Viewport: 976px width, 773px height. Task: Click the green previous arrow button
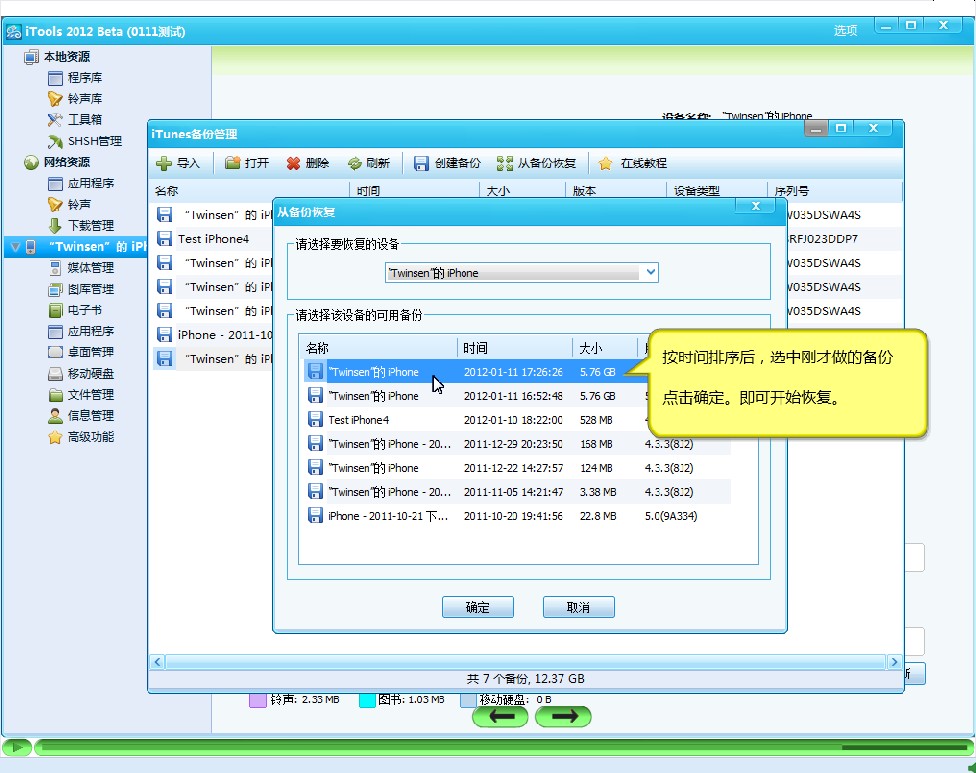click(x=500, y=716)
